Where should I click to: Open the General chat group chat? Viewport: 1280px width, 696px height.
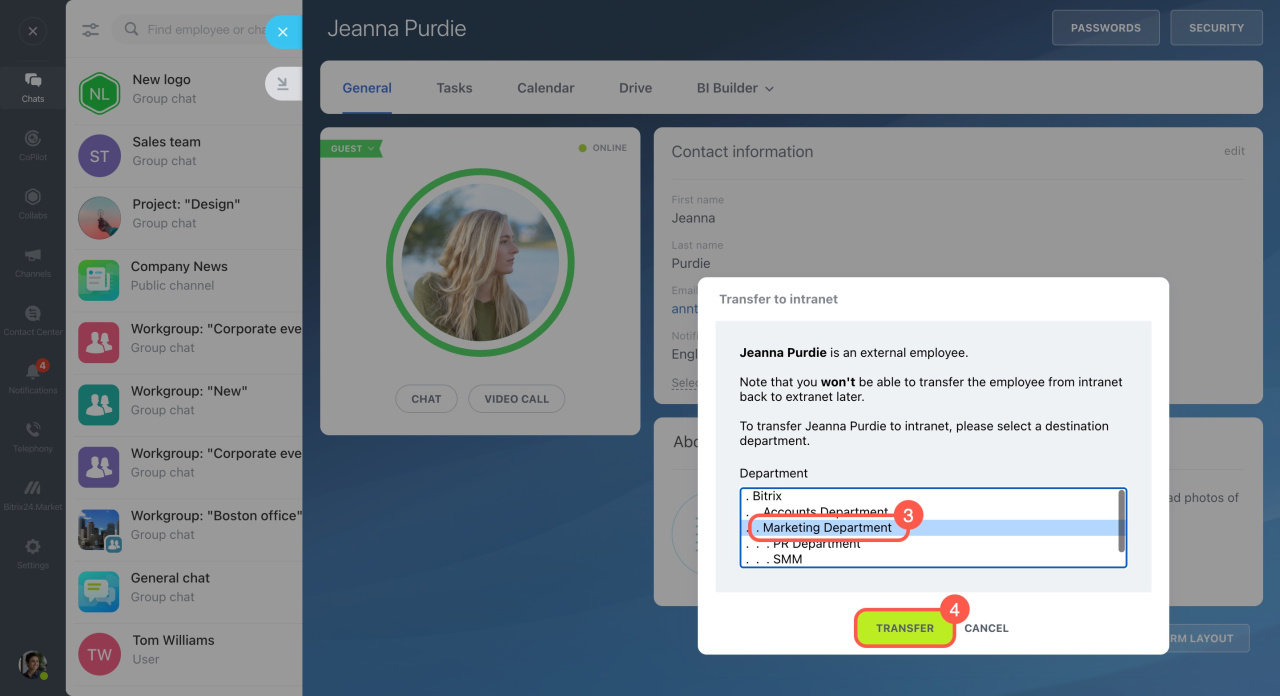click(184, 592)
